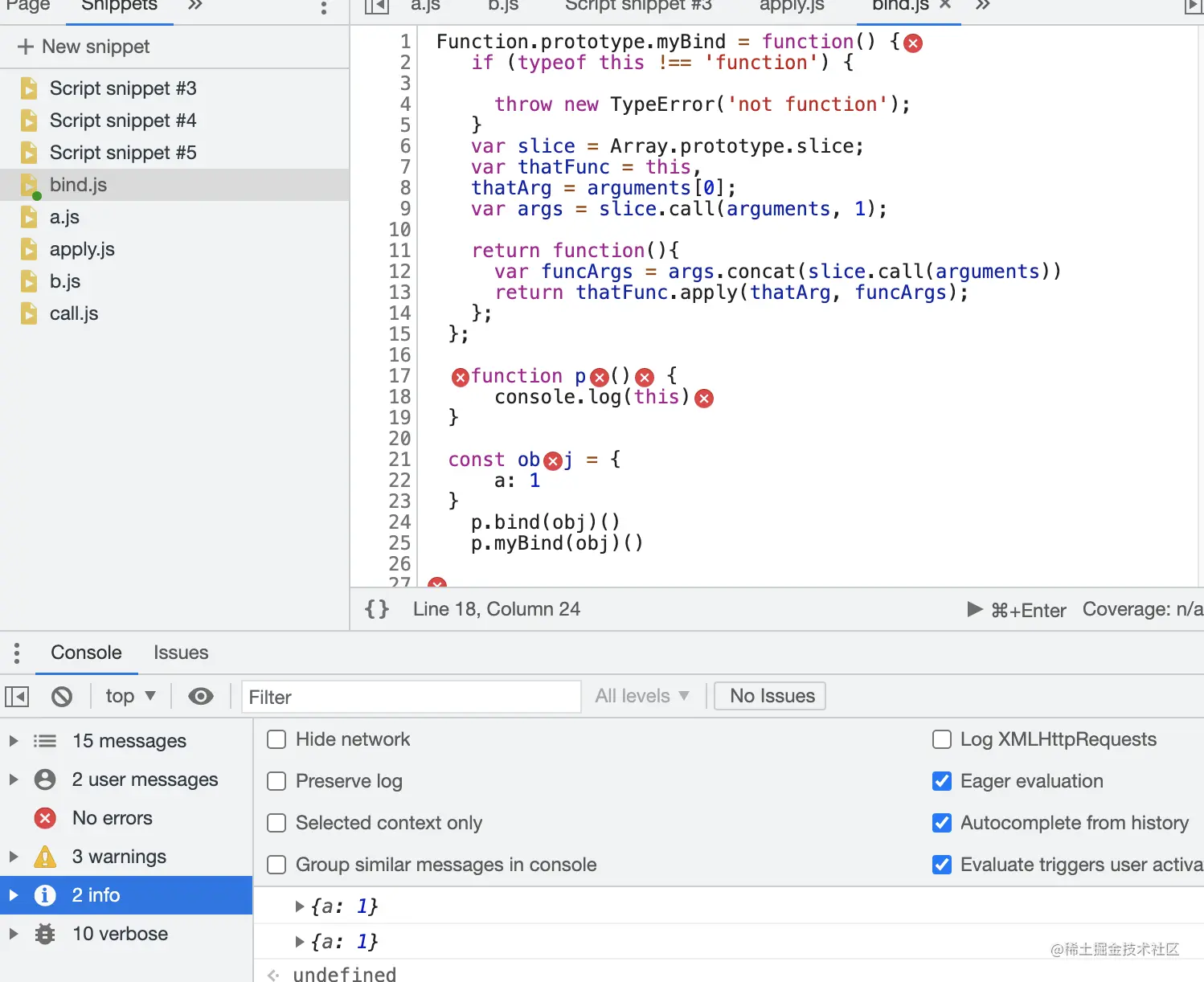Focus the console Filter field

pos(412,697)
